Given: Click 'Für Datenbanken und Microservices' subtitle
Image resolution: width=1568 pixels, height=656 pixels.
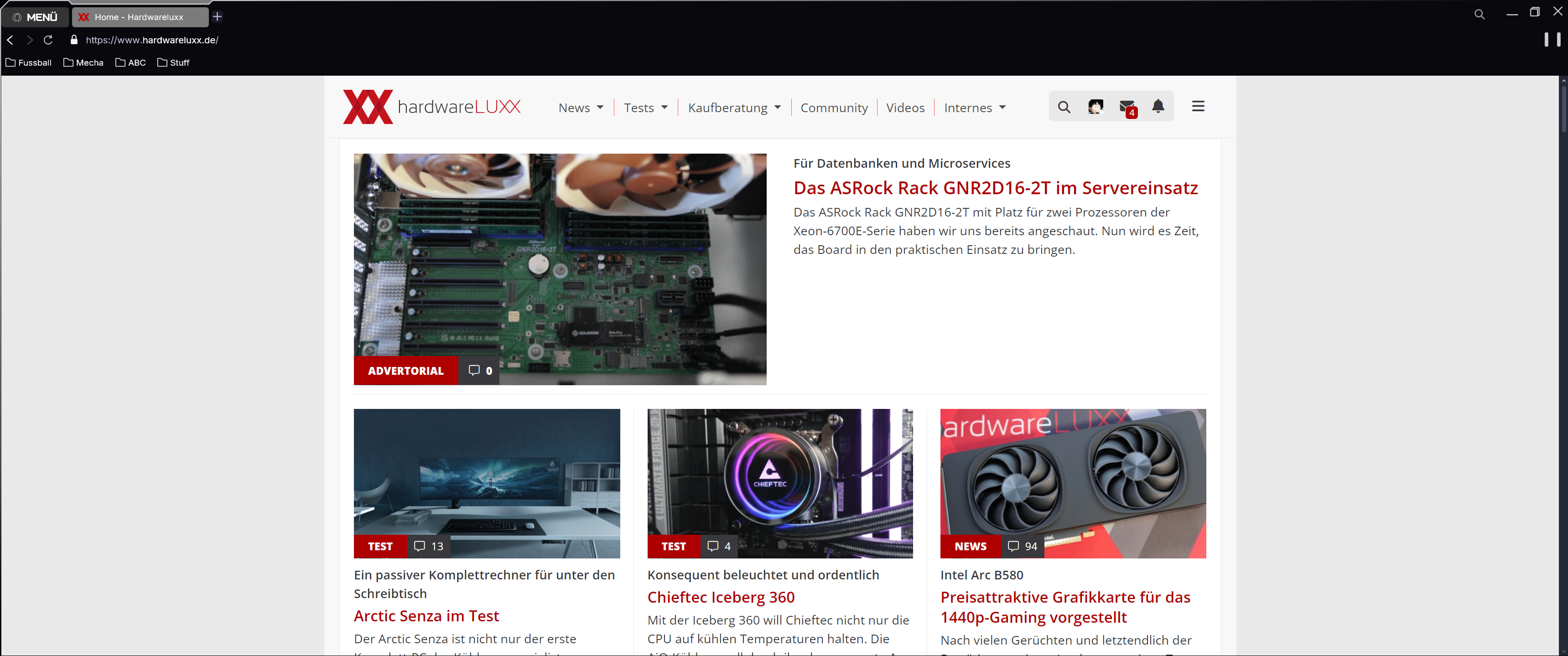Looking at the screenshot, I should pos(902,163).
